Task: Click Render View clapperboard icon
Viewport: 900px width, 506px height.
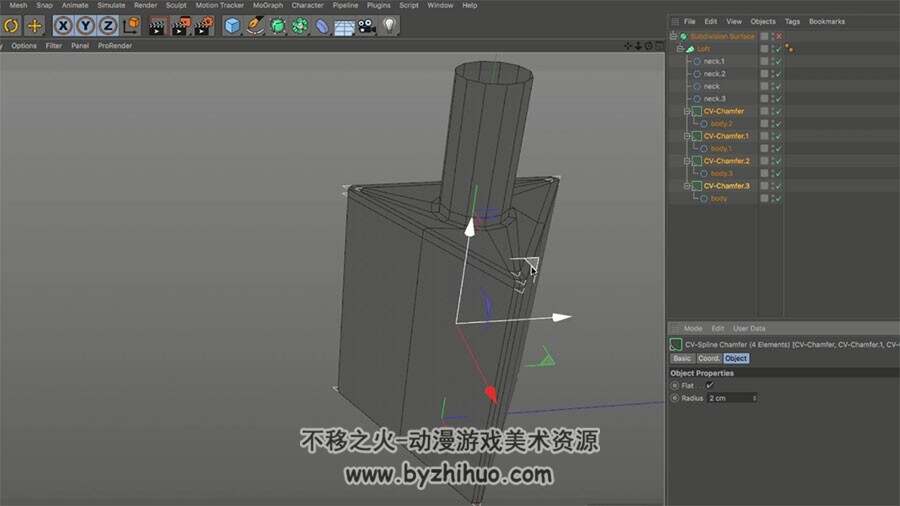Action: pyautogui.click(x=157, y=26)
